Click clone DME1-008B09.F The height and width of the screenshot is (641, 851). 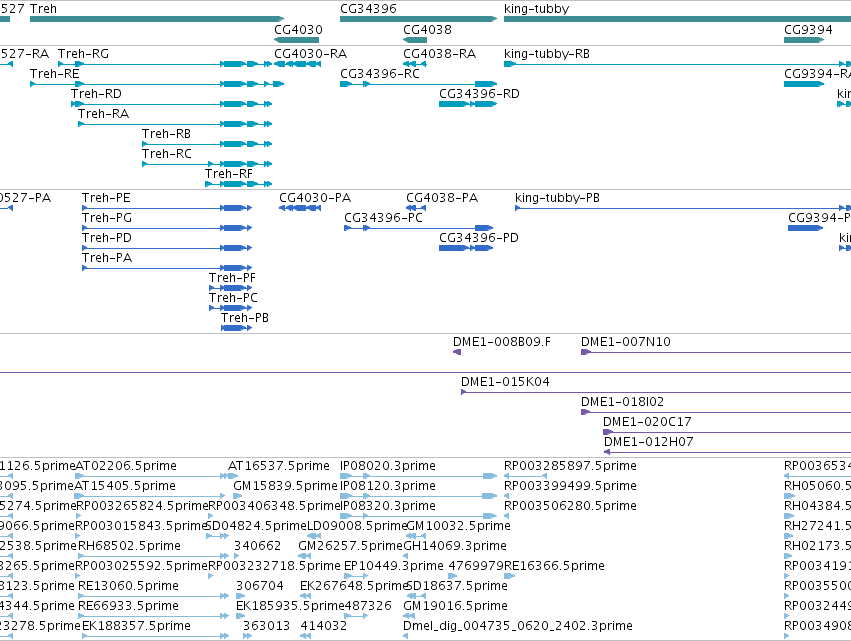click(457, 352)
